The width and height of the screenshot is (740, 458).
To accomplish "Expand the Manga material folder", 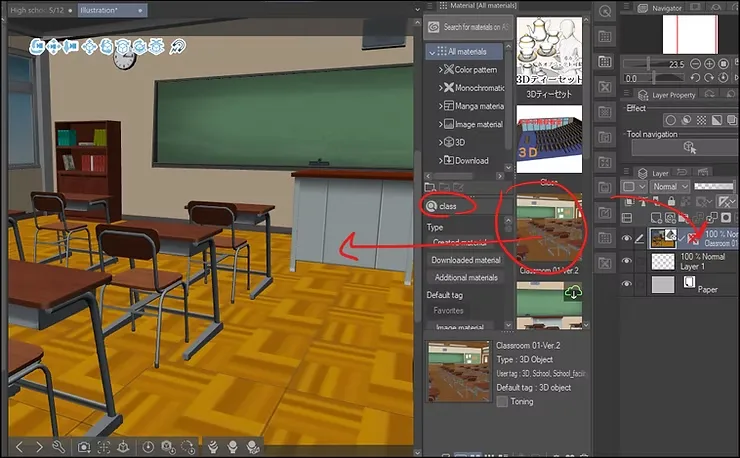I will (440, 106).
